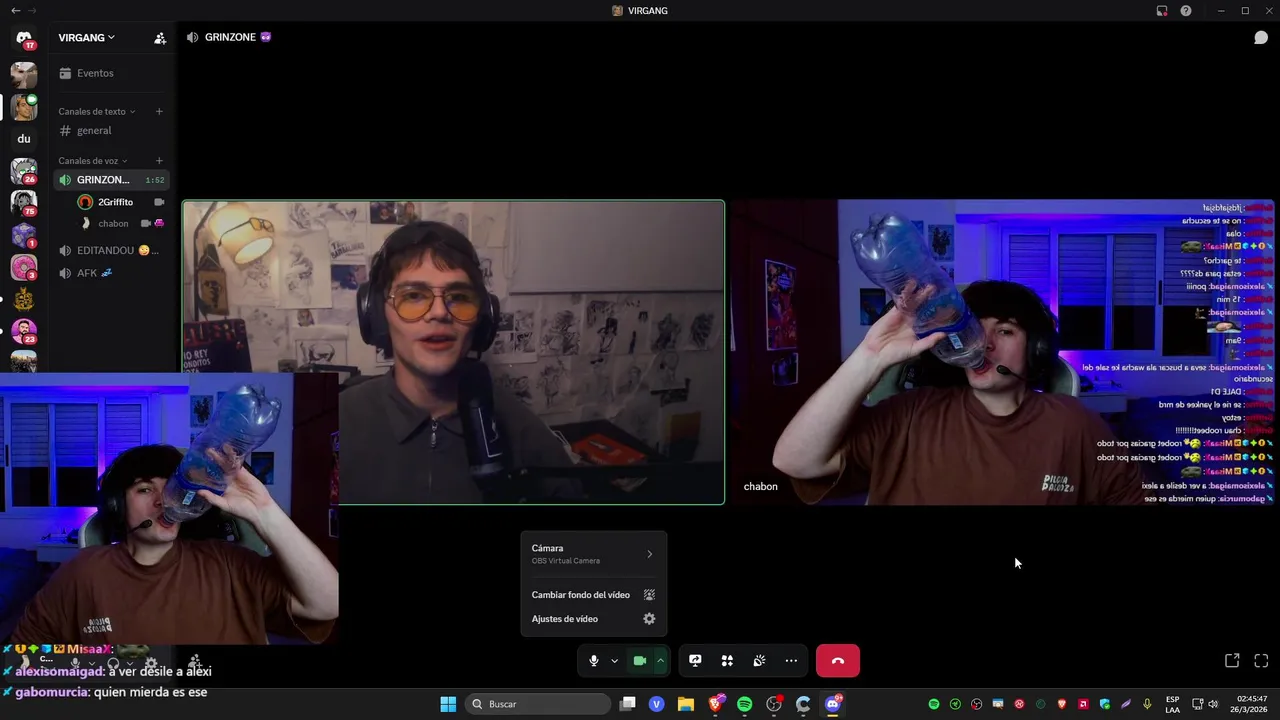1280x720 pixels.
Task: Create a new text channel plus icon
Action: pos(159,111)
